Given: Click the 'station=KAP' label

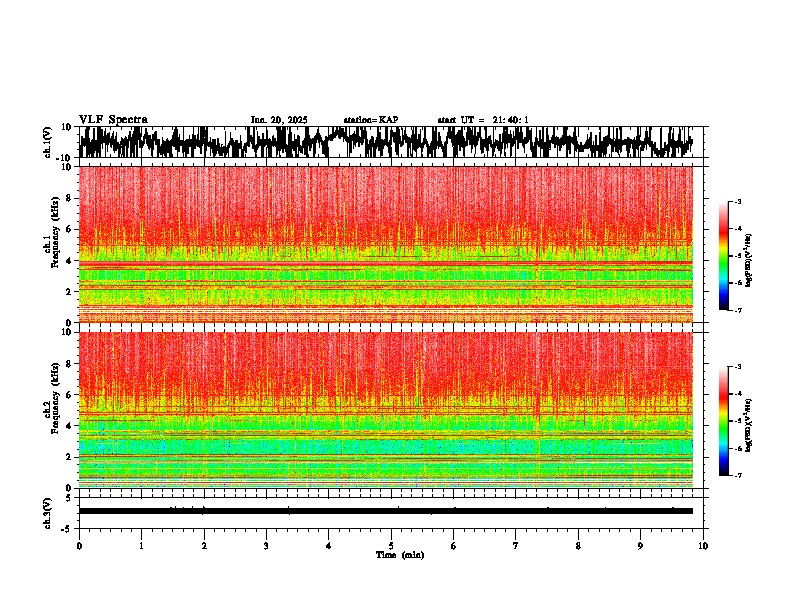Looking at the screenshot, I should pyautogui.click(x=371, y=120).
